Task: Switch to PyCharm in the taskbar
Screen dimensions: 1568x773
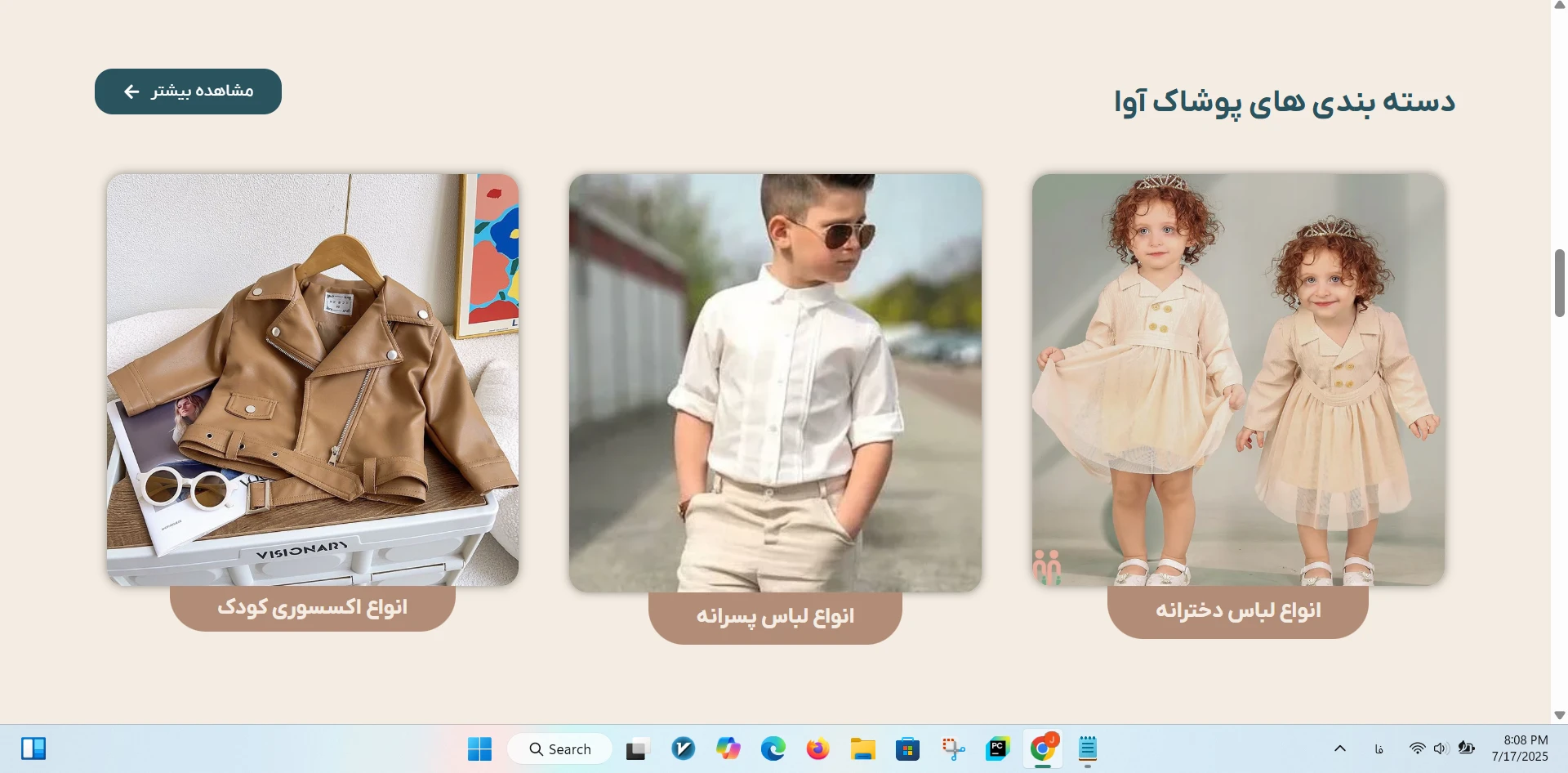Action: tap(997, 748)
